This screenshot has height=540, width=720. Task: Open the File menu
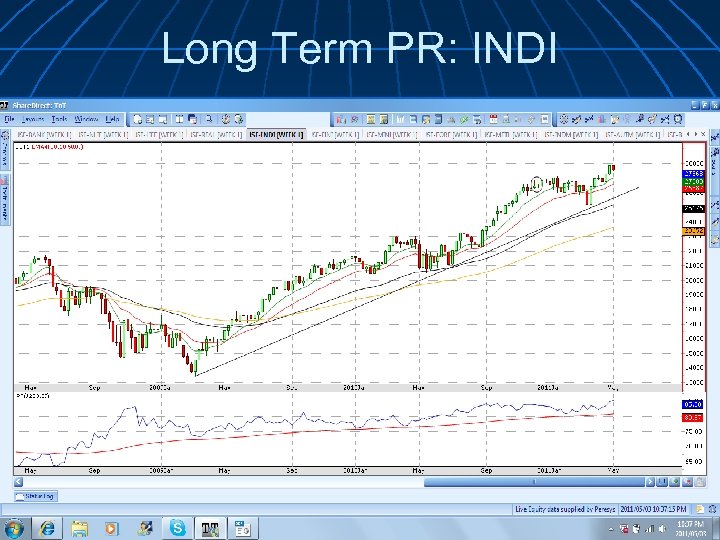click(x=9, y=119)
